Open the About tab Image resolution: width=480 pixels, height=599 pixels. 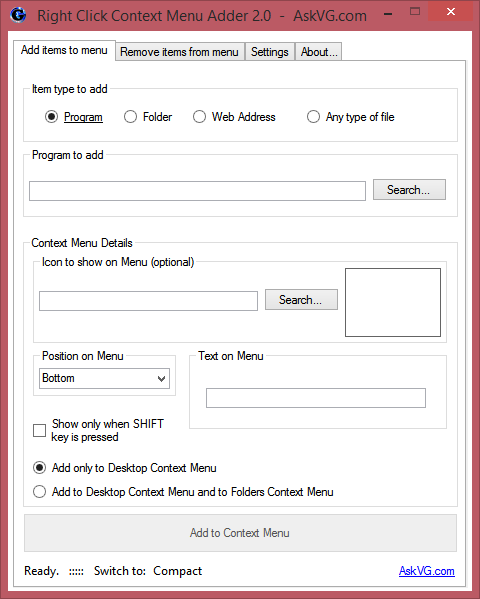click(319, 52)
